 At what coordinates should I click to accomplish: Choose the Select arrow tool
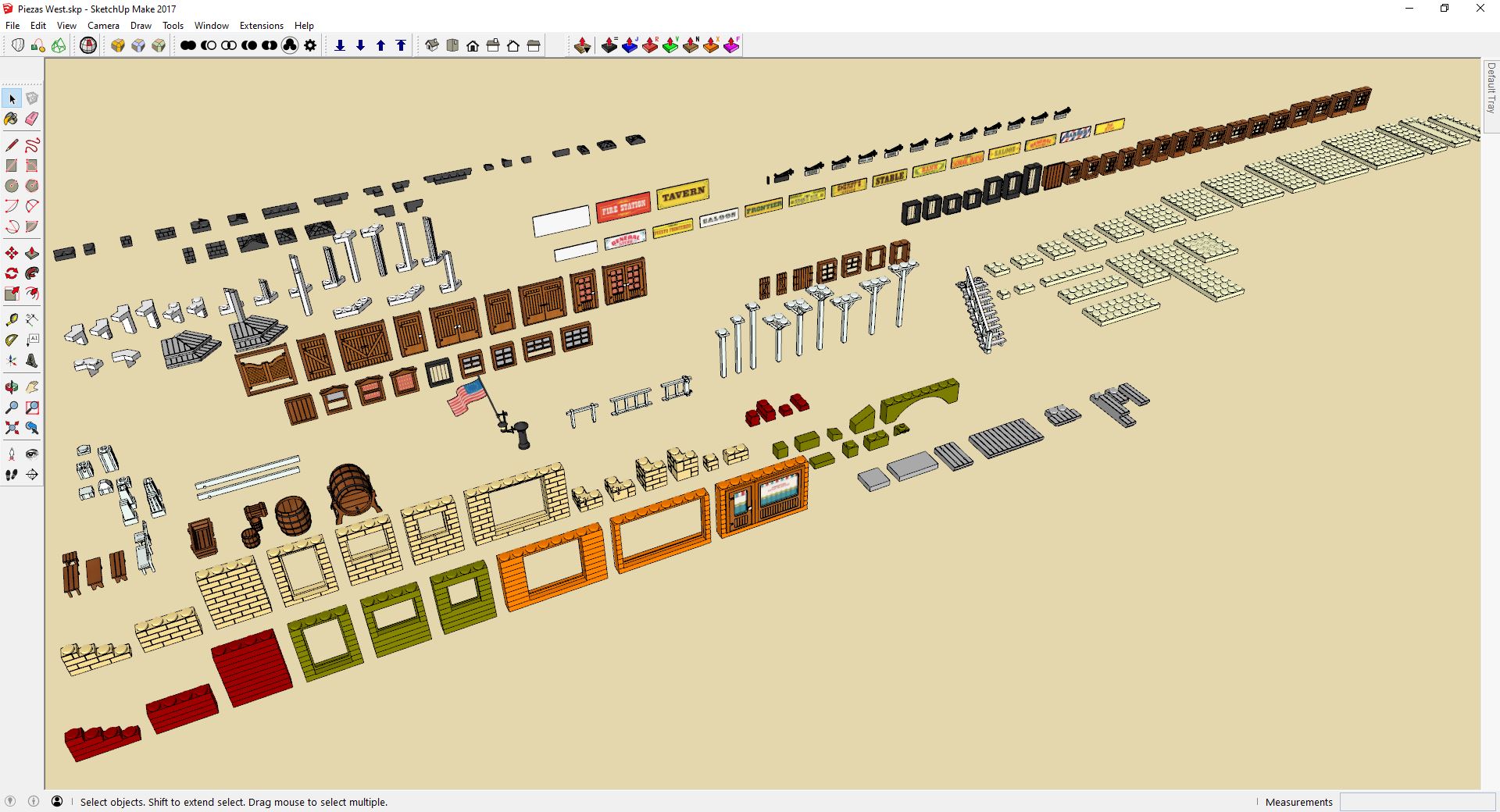tap(12, 98)
